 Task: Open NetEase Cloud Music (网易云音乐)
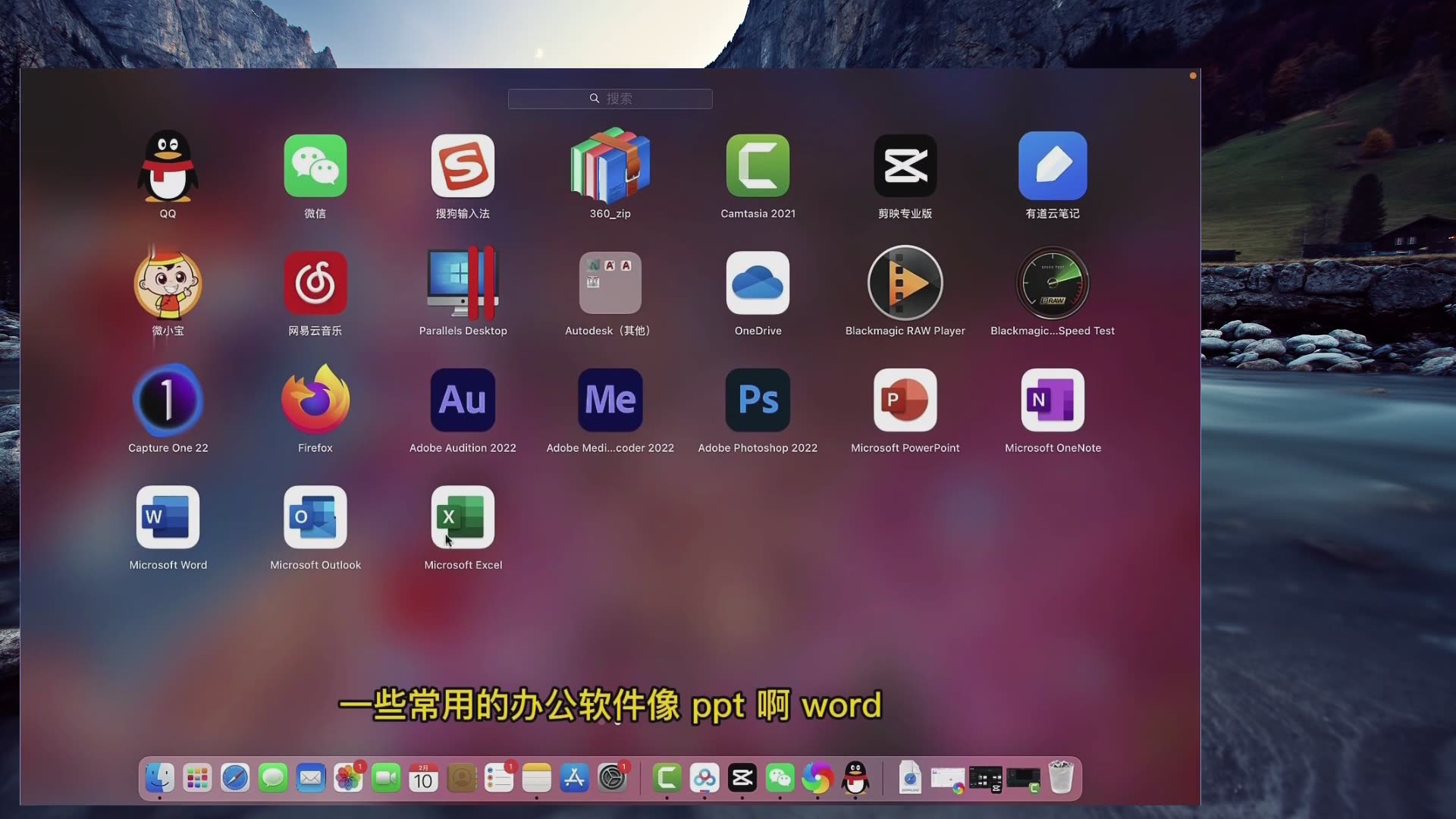click(x=315, y=283)
